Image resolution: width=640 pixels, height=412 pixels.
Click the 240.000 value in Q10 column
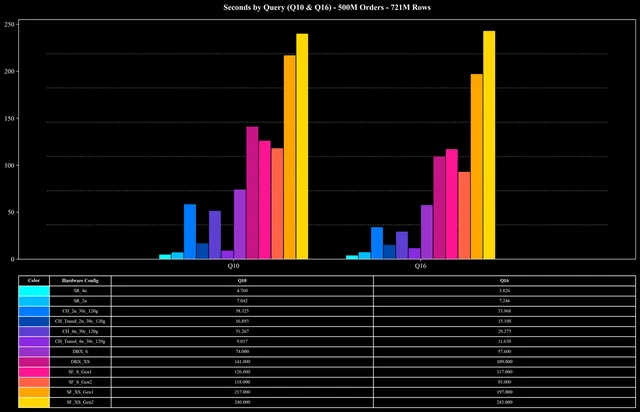(x=242, y=402)
